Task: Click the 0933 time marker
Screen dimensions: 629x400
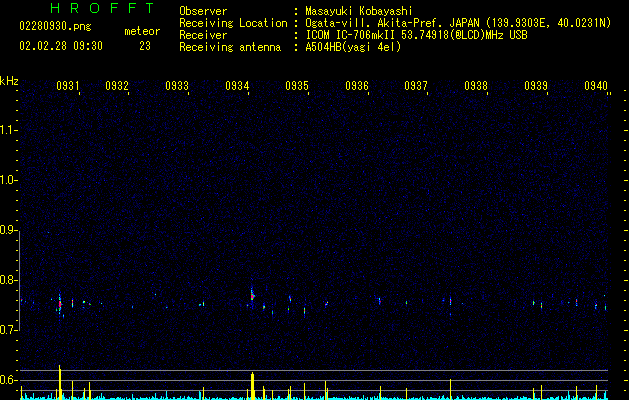Action: pos(177,86)
